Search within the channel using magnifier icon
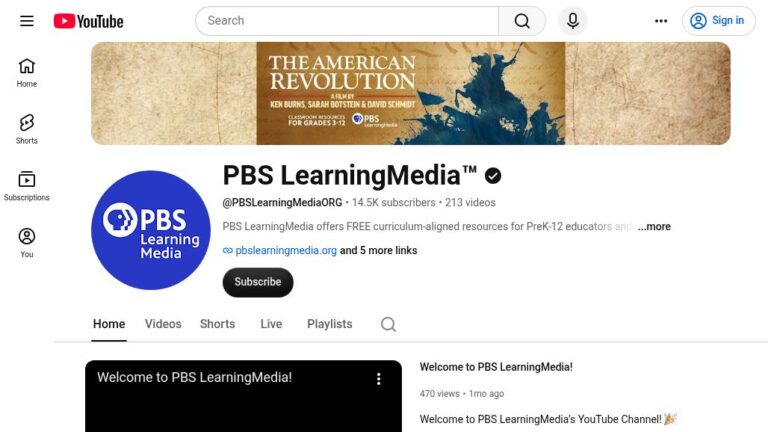This screenshot has width=768, height=432. tap(388, 324)
